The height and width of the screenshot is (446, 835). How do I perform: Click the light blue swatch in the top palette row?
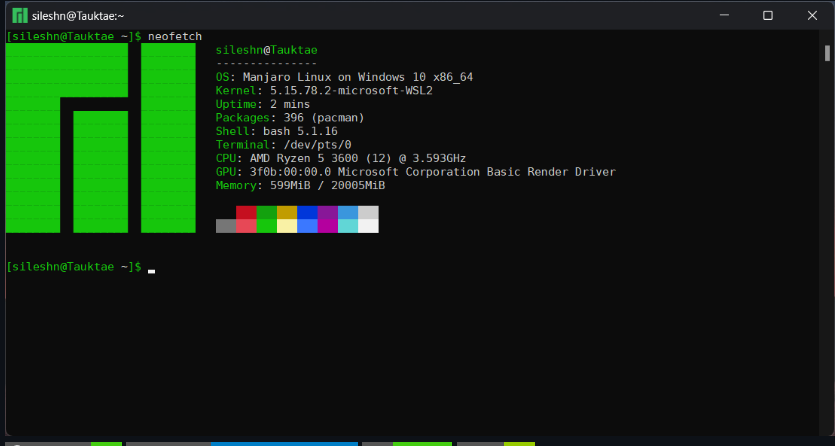348,212
